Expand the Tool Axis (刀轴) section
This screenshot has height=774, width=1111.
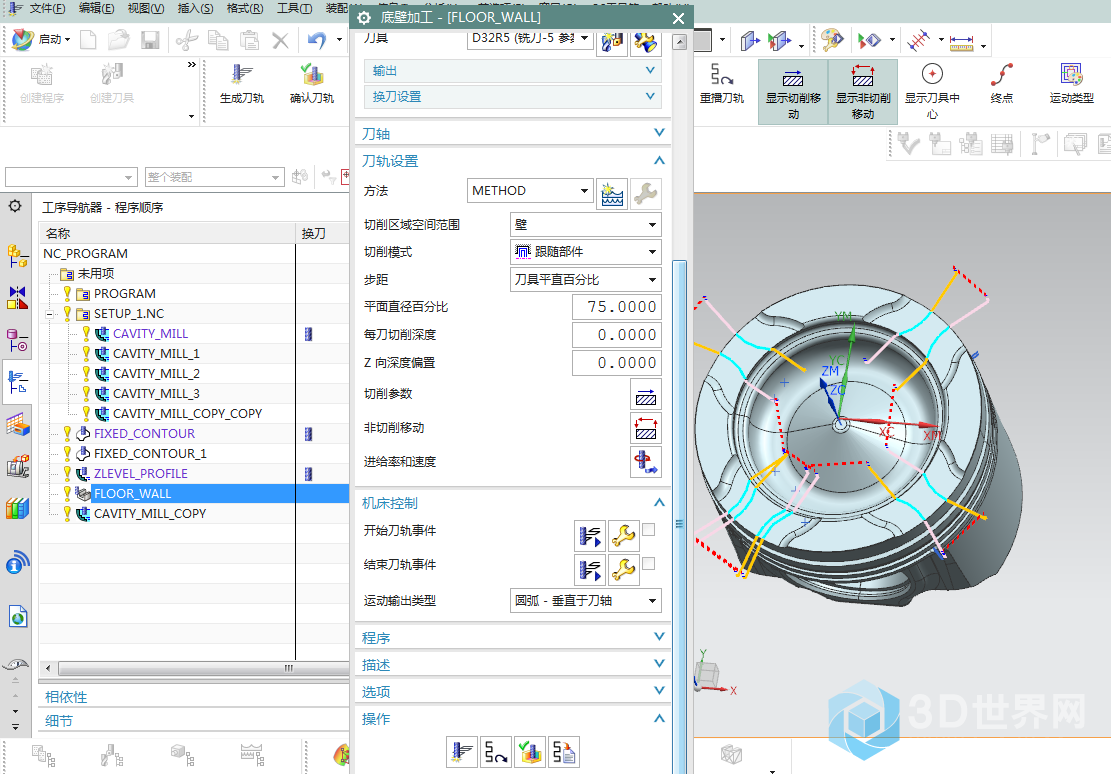pyautogui.click(x=513, y=133)
